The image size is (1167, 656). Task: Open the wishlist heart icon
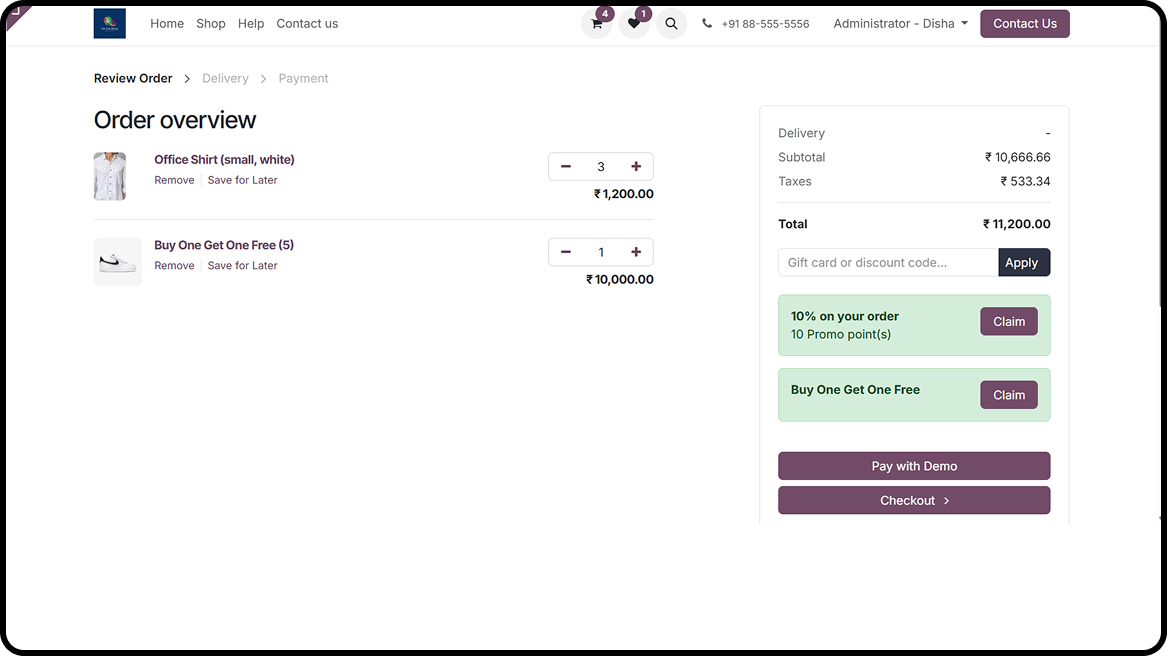[633, 24]
